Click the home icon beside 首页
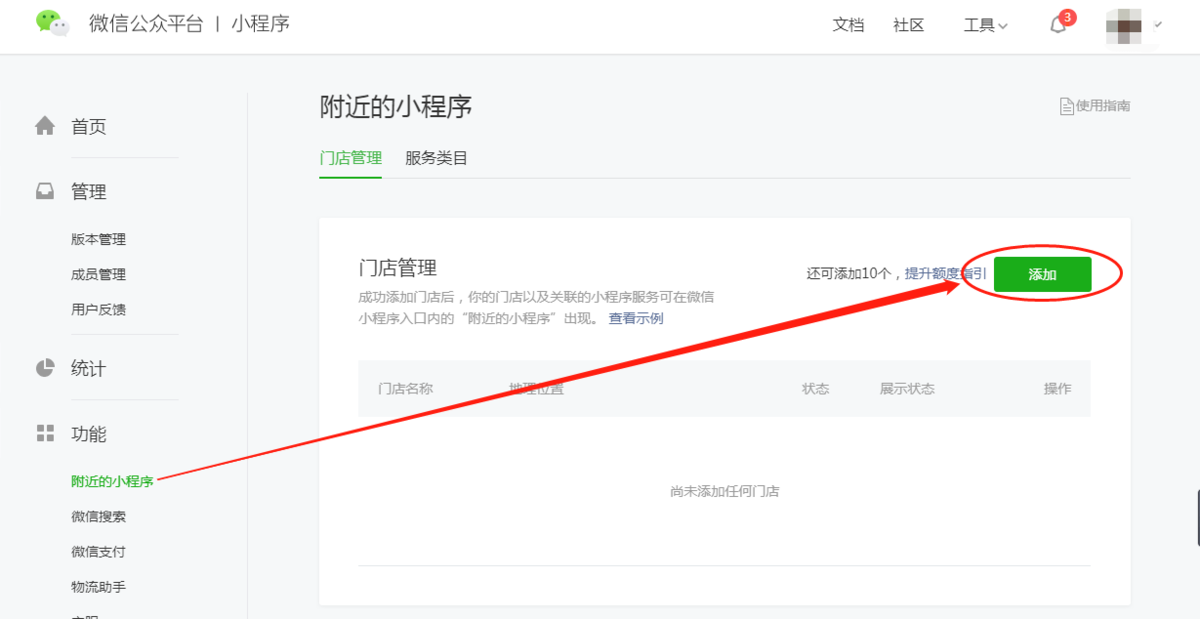This screenshot has width=1200, height=619. tap(45, 126)
